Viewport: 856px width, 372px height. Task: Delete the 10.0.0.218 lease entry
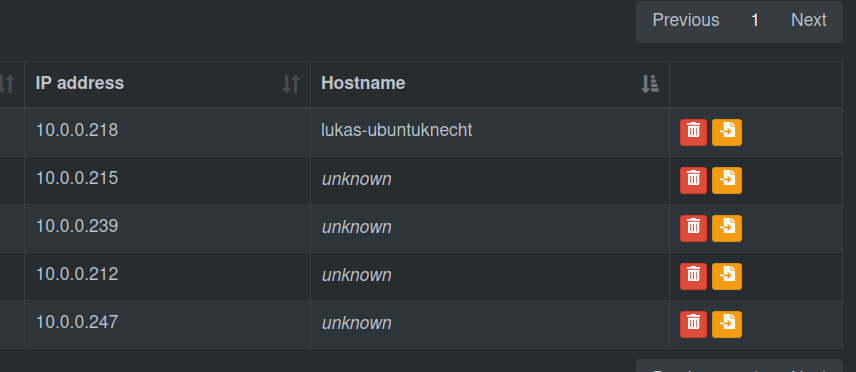pyautogui.click(x=693, y=132)
